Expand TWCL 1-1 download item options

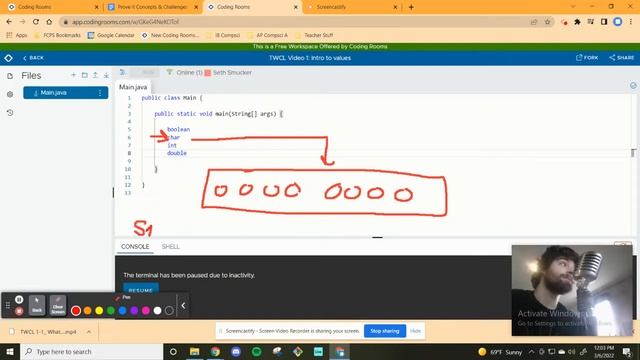click(89, 332)
